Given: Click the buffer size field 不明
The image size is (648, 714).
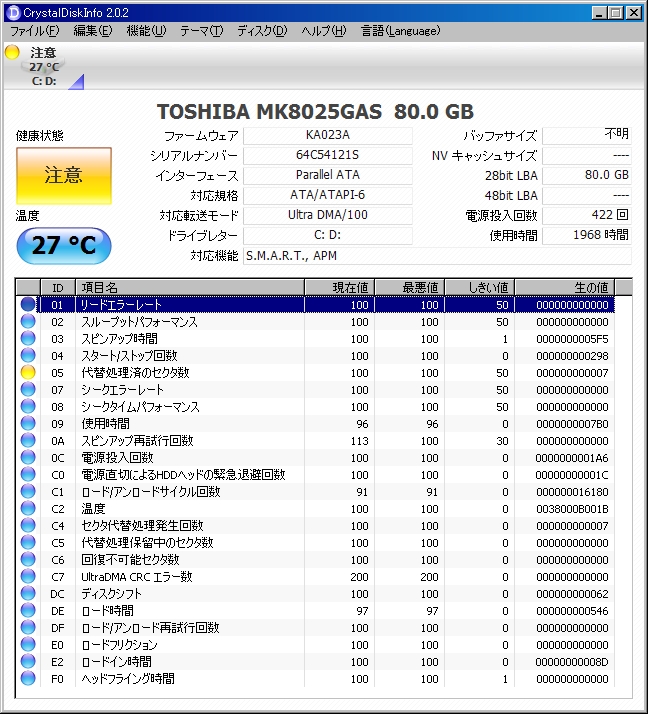Looking at the screenshot, I should click(x=587, y=136).
